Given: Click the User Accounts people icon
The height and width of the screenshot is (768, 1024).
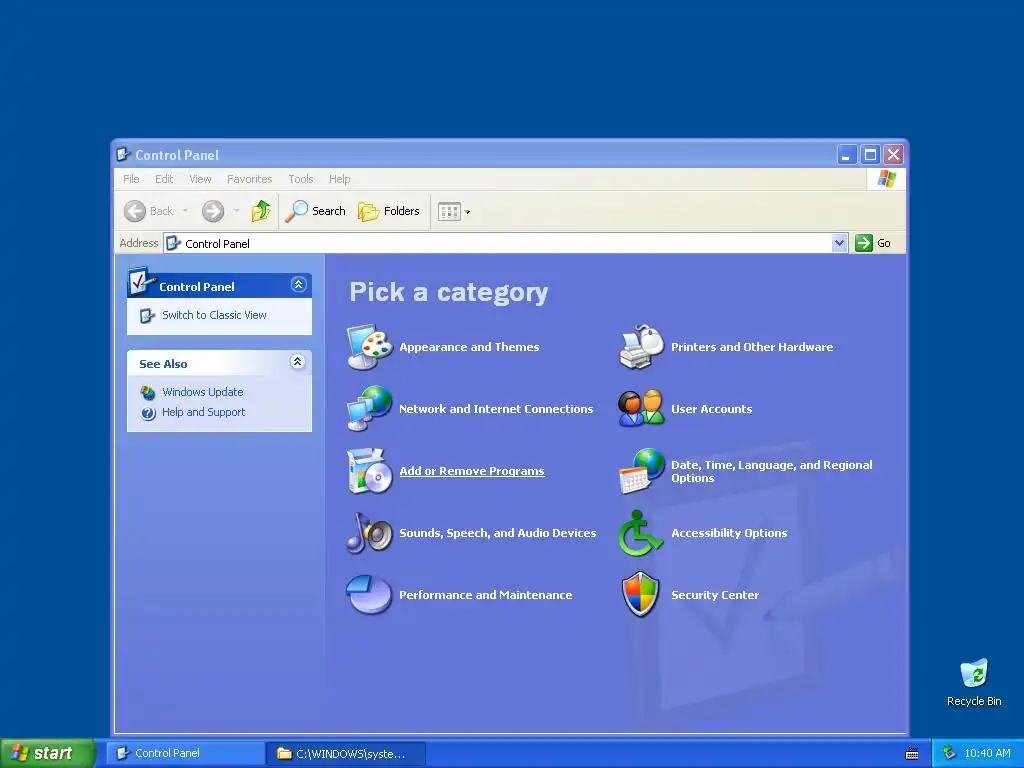Looking at the screenshot, I should pos(641,409).
